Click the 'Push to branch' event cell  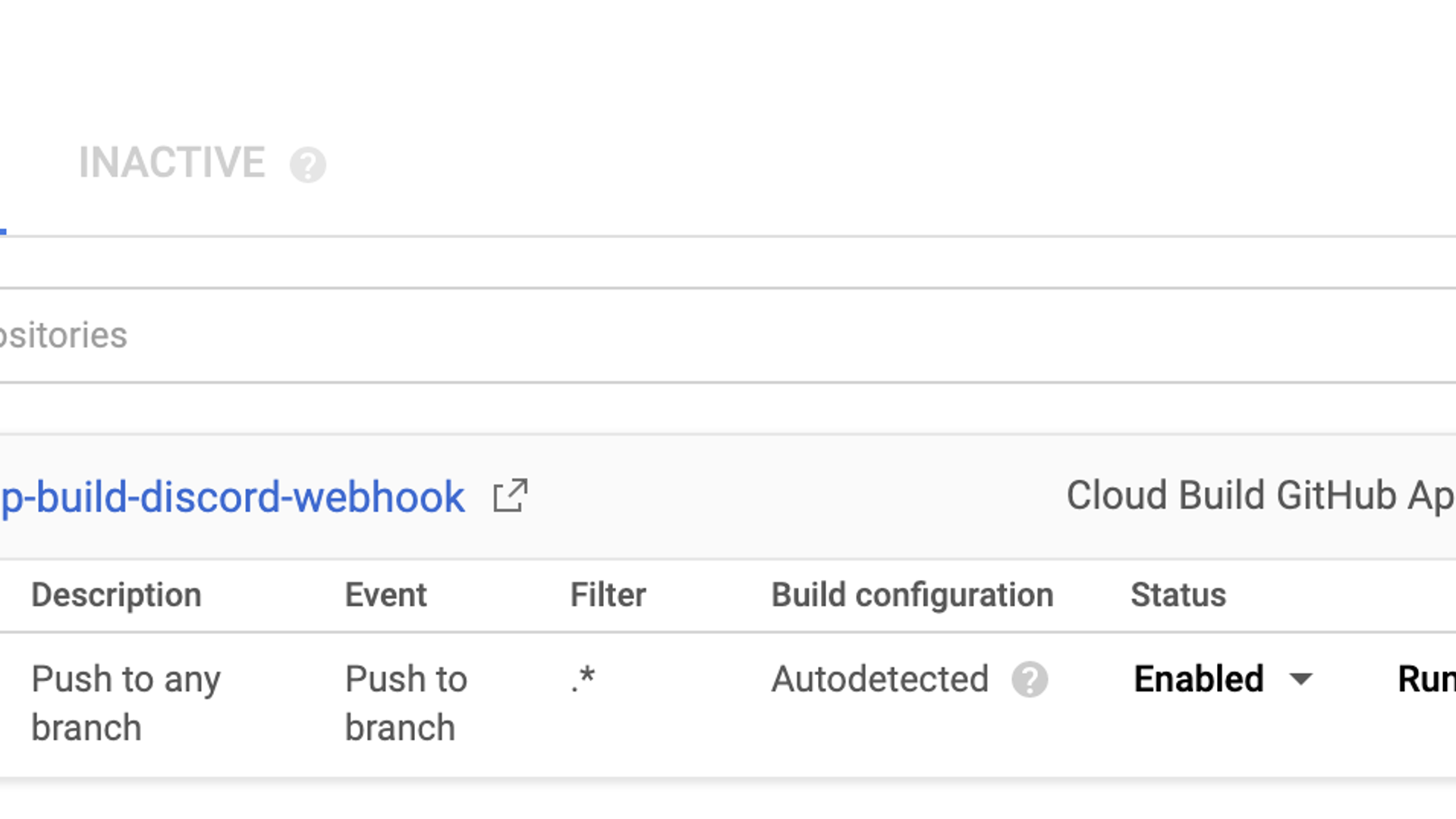pos(406,703)
